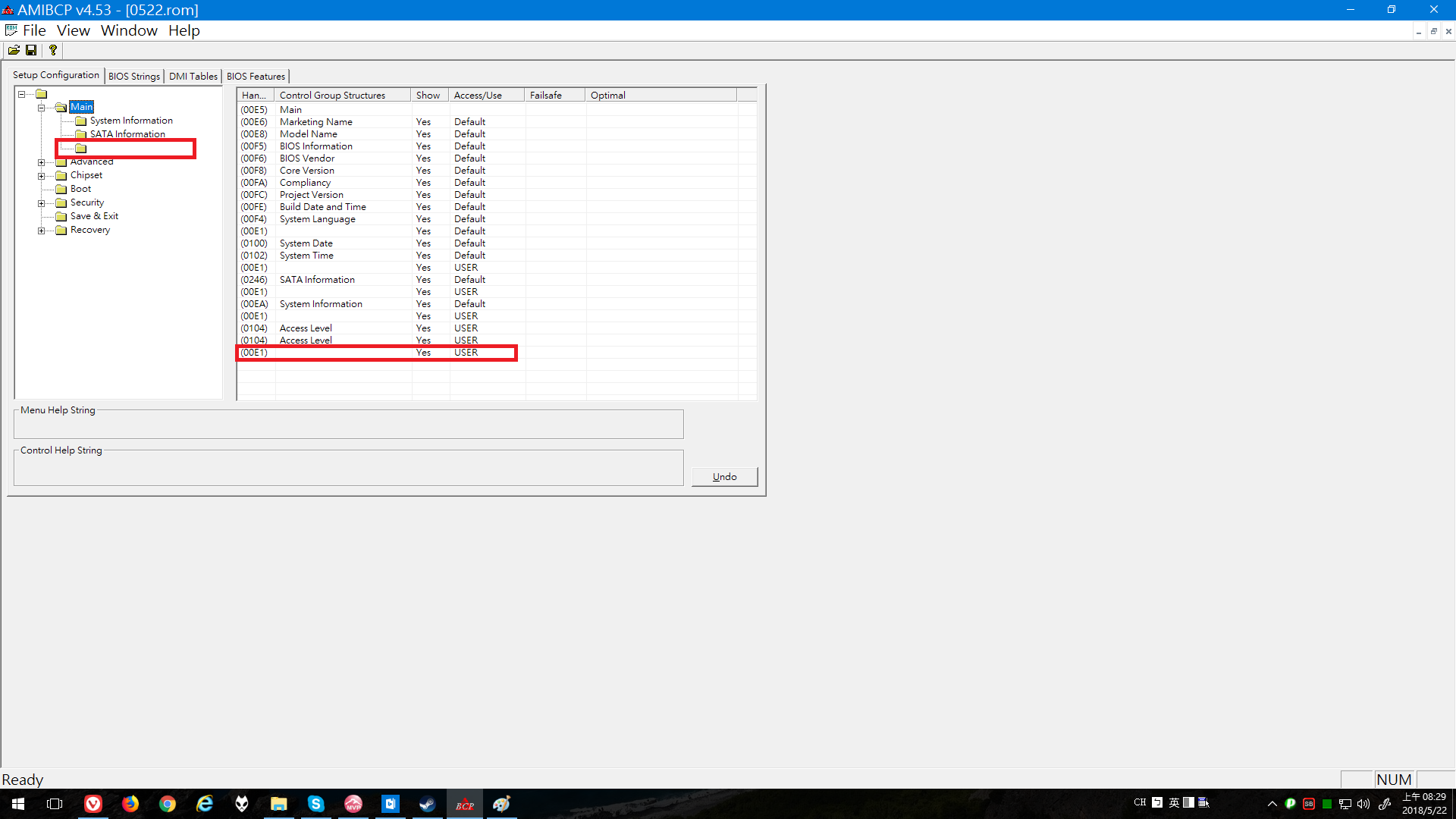Launch Google Chrome from the taskbar
The width and height of the screenshot is (1456, 819).
tap(168, 804)
